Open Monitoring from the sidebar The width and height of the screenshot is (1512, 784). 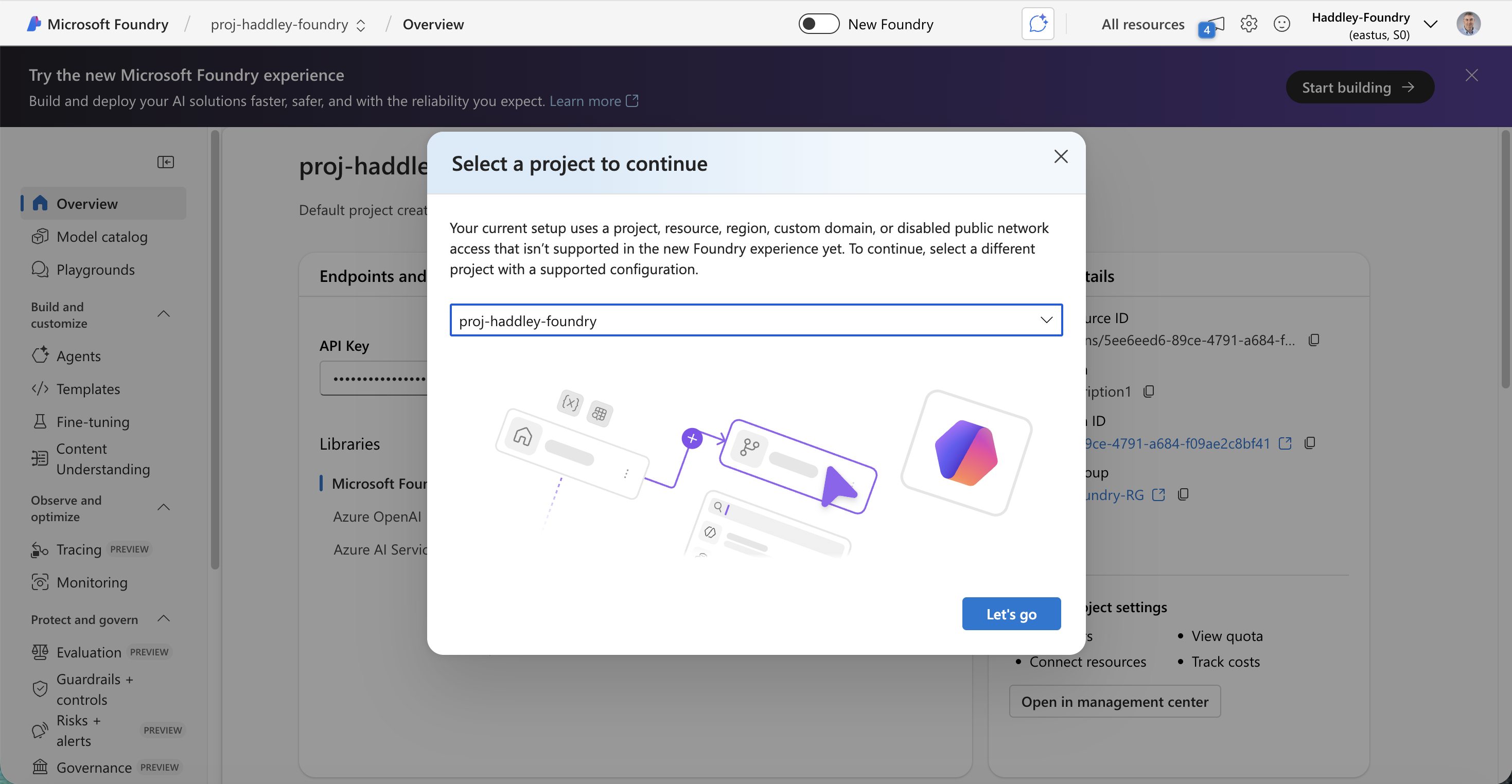(92, 582)
